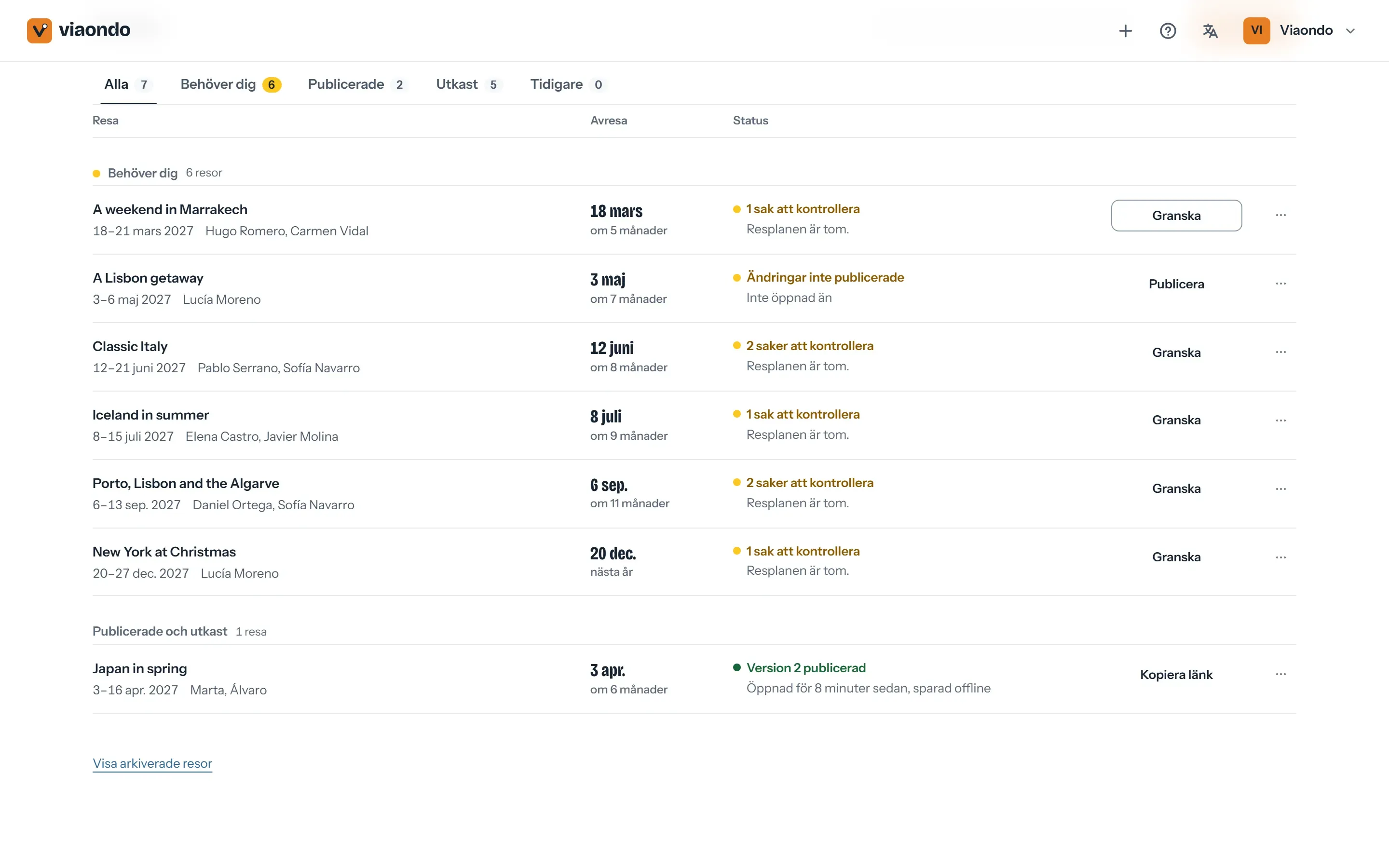Switch to the Behöver dig tab
This screenshot has height=868, width=1389.
tap(231, 84)
